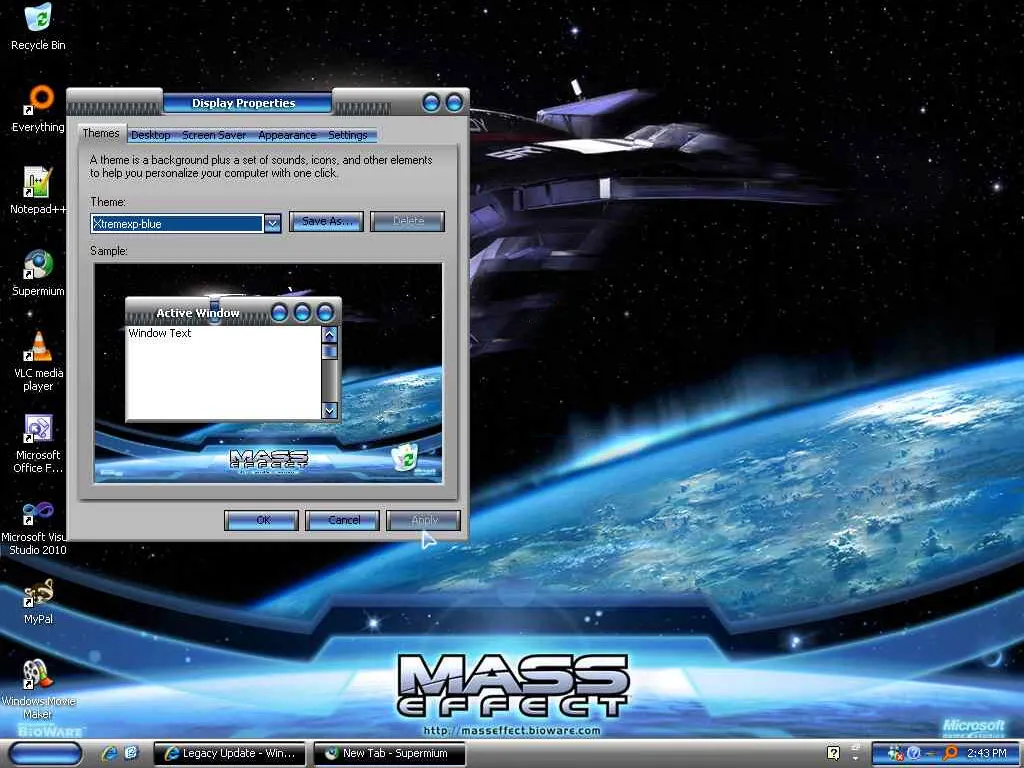Select the Windows Movie Maker desktop icon
1024x768 pixels.
click(38, 689)
